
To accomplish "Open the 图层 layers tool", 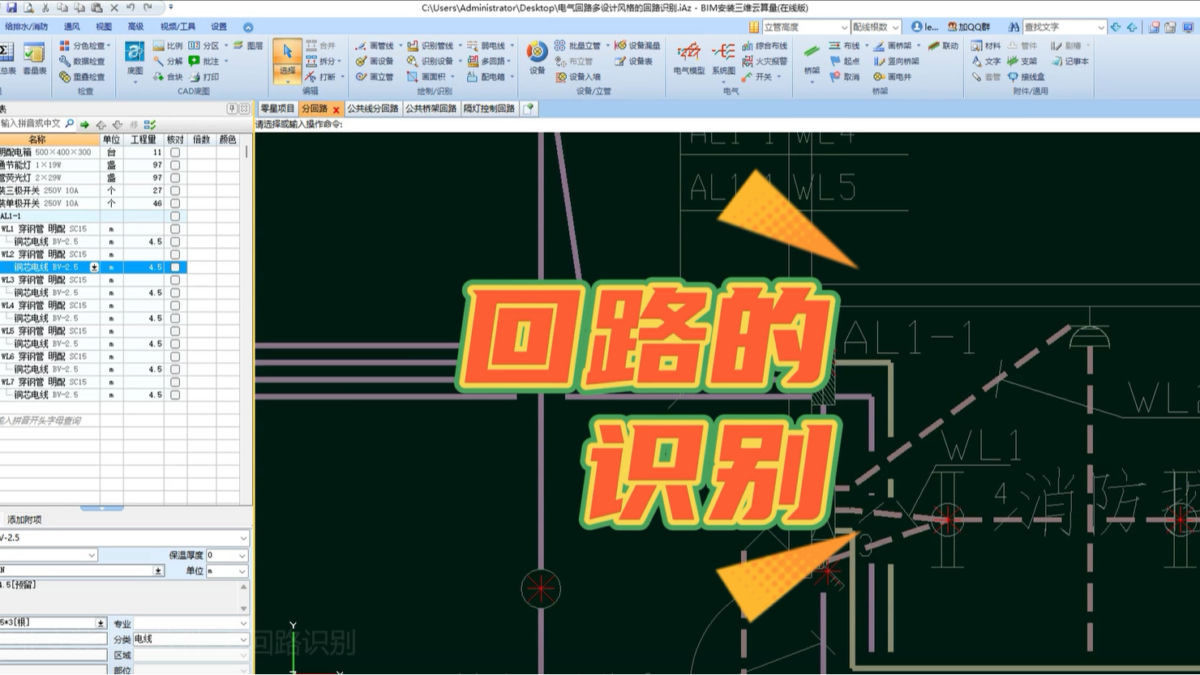I will click(247, 46).
